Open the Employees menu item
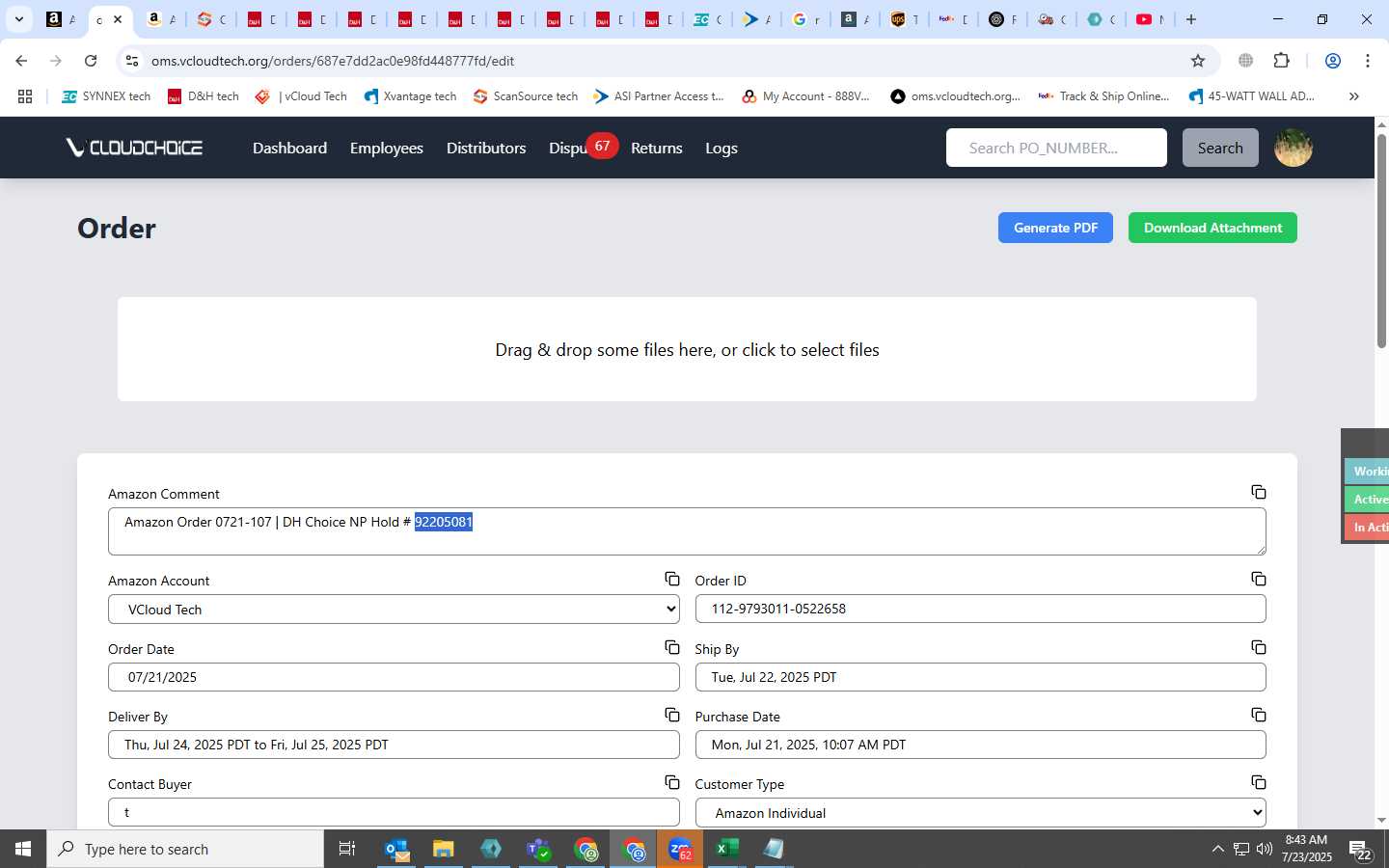The height and width of the screenshot is (868, 1389). coord(387,148)
